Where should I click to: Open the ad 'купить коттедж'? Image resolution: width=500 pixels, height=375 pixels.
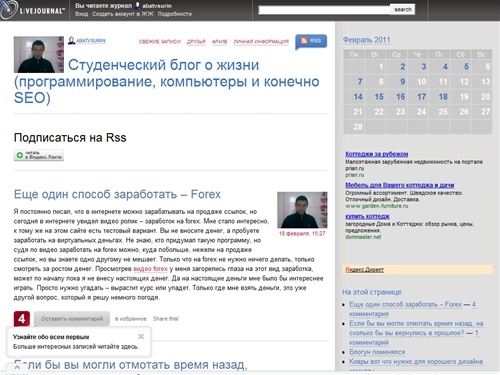click(367, 216)
